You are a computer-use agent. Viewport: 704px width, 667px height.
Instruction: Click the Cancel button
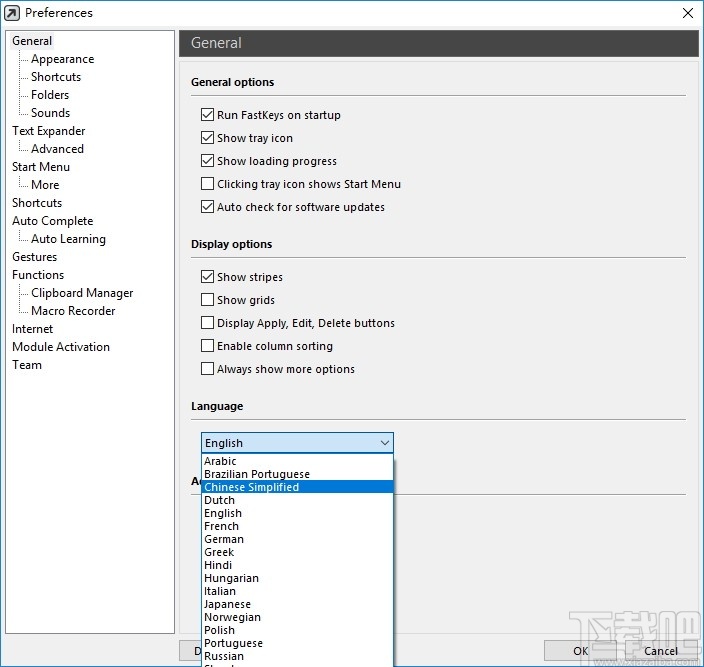(660, 651)
